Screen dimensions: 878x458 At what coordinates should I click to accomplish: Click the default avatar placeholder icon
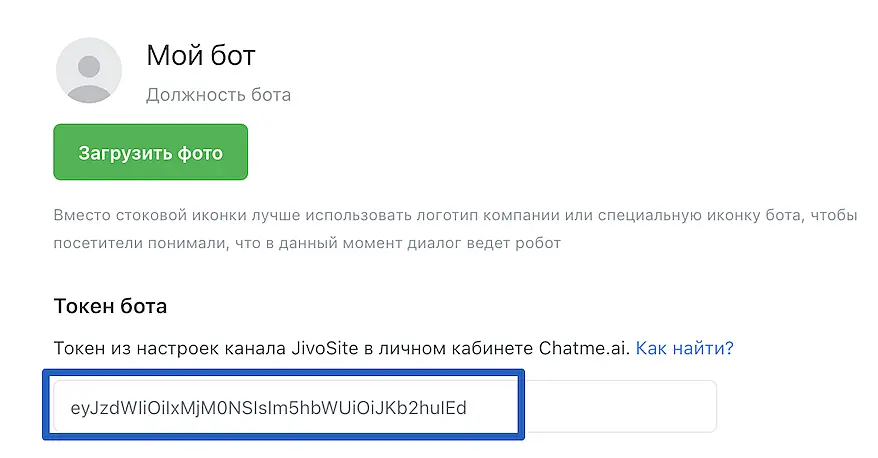point(89,70)
